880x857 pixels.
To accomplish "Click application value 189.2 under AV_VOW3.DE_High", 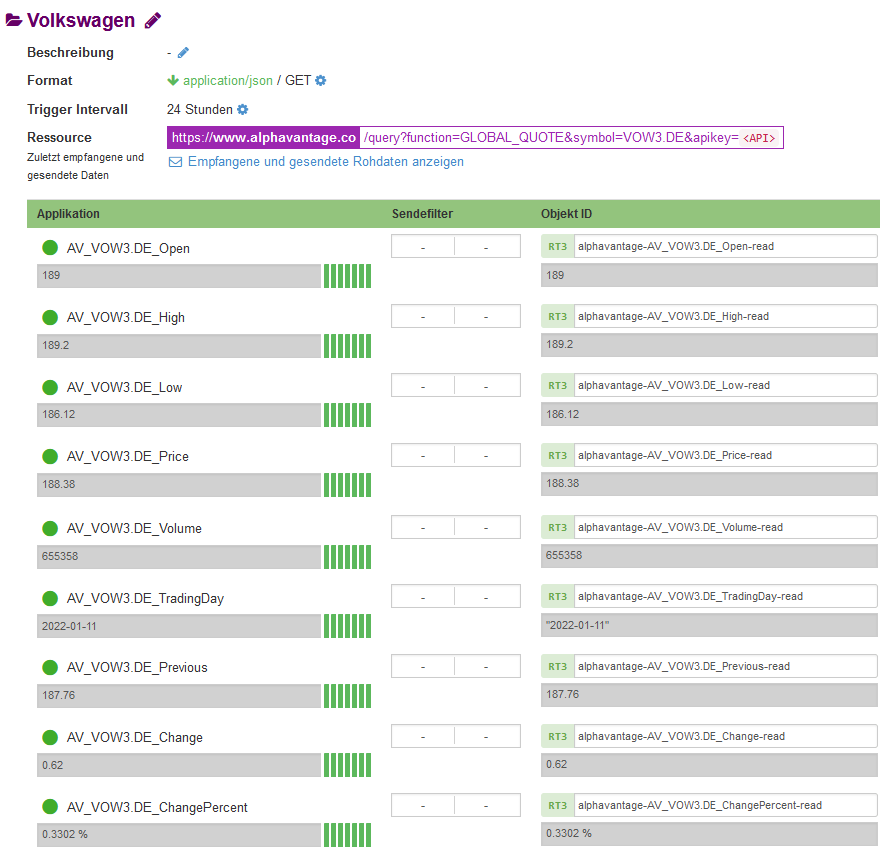I will pos(179,346).
